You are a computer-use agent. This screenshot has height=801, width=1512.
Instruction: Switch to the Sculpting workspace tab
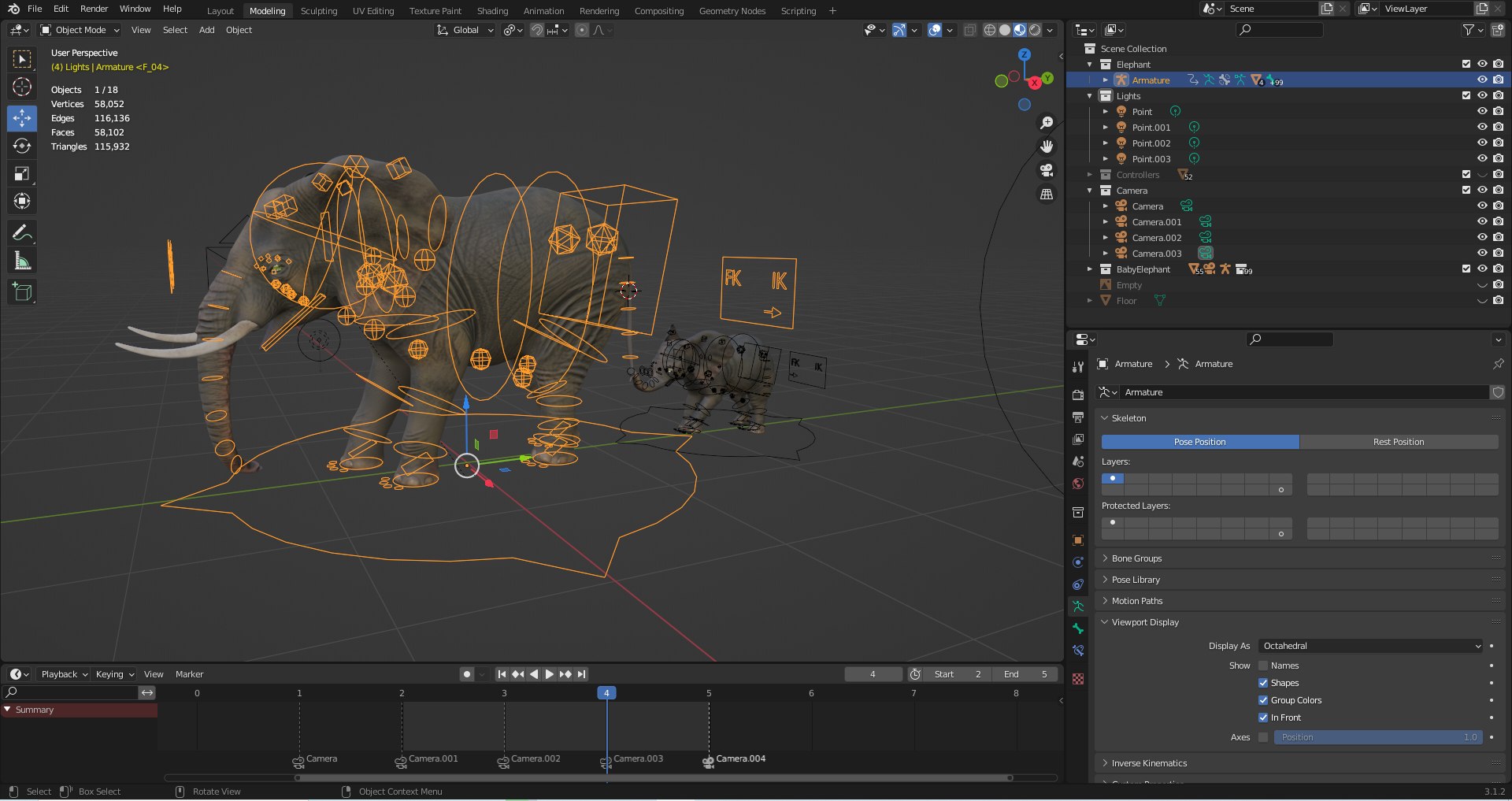tap(319, 11)
